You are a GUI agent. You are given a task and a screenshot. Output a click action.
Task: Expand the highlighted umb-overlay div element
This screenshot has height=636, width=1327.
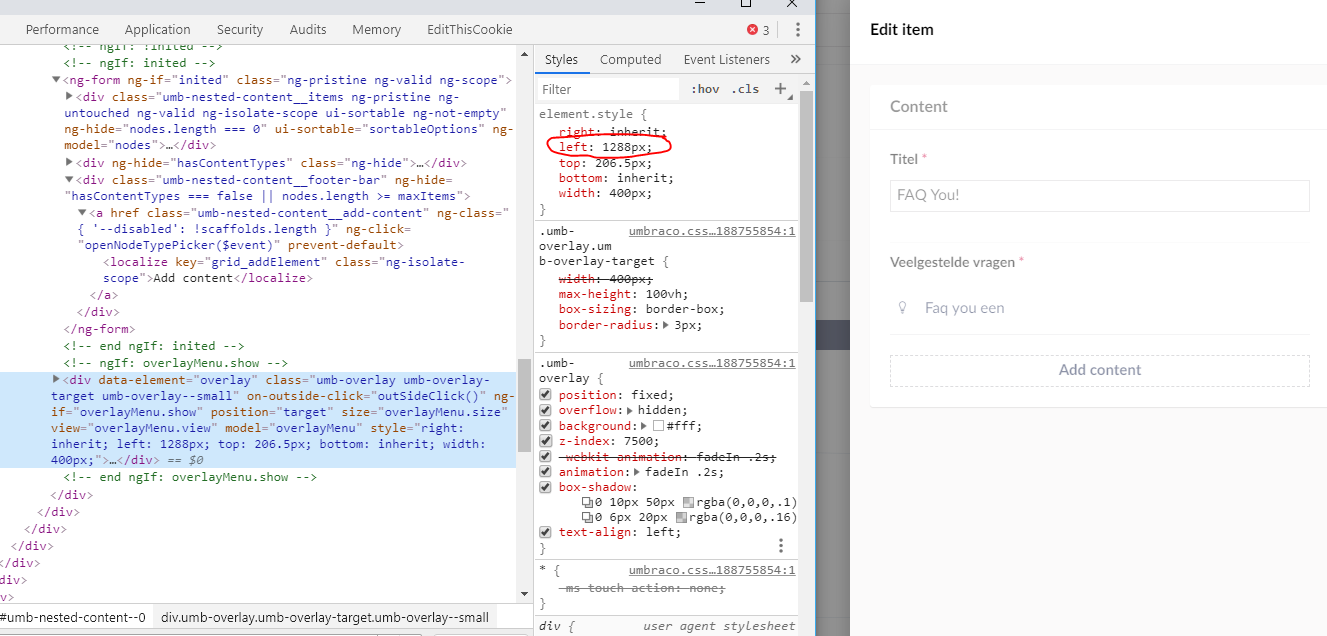click(x=58, y=379)
